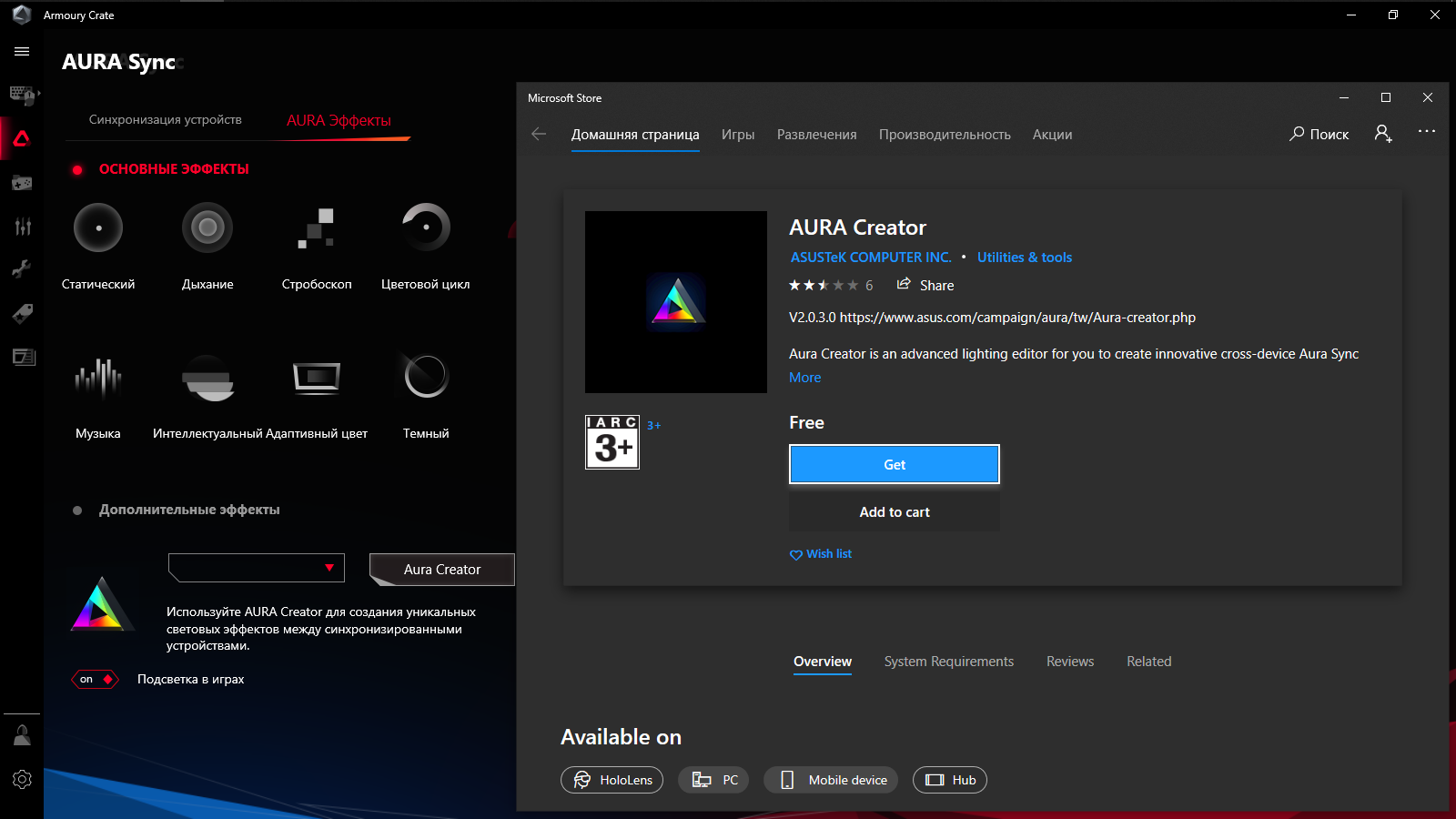Click the HoloLens availability chip
The height and width of the screenshot is (819, 1456).
coord(612,780)
